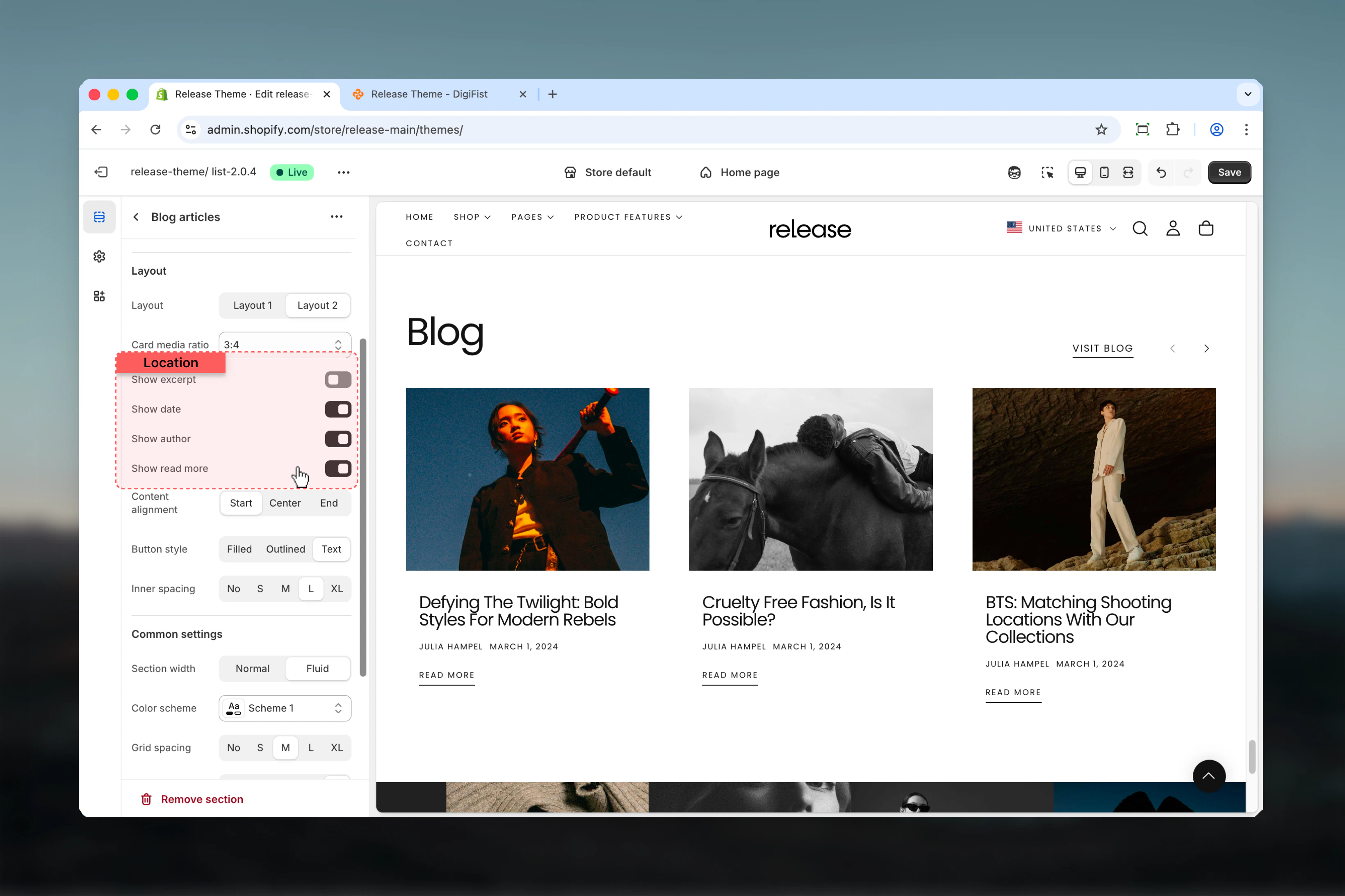
Task: Click the scroll-to-top round button
Action: coord(1209,775)
